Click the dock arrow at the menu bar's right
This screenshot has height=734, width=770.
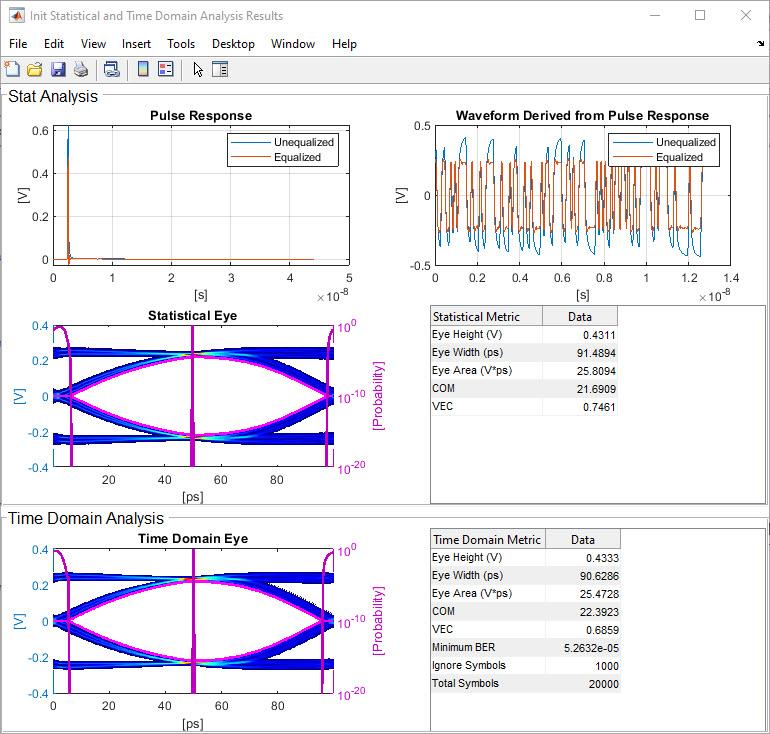point(760,44)
